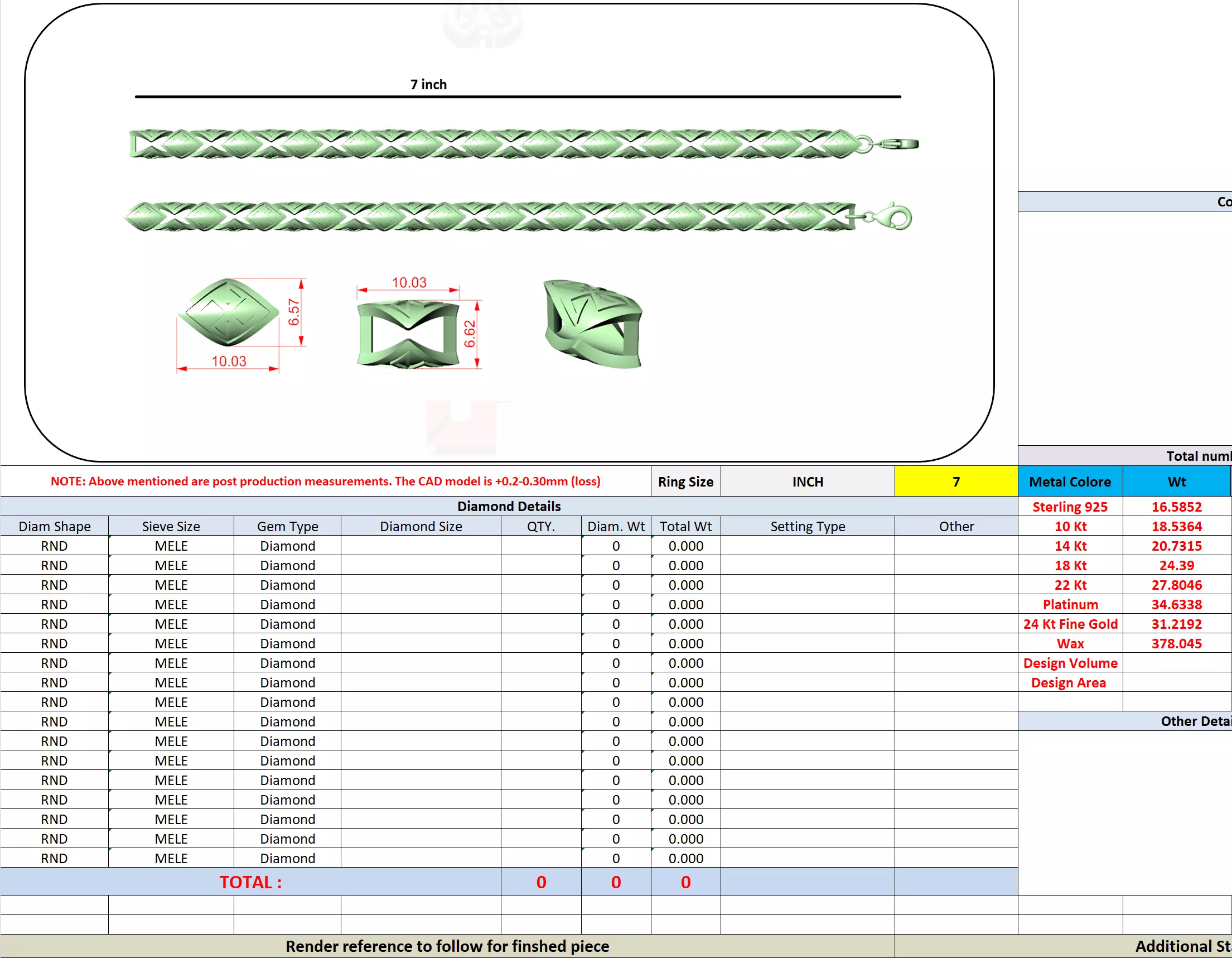The image size is (1232, 958).
Task: Select the Sieve Size column header
Action: pos(170,526)
